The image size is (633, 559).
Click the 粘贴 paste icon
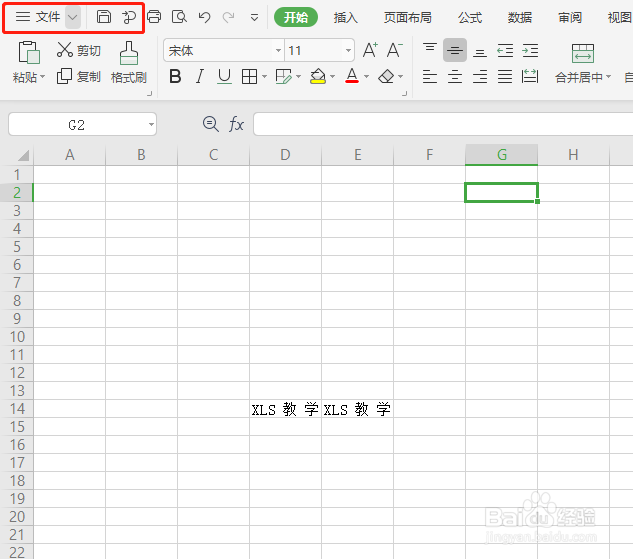click(x=29, y=53)
